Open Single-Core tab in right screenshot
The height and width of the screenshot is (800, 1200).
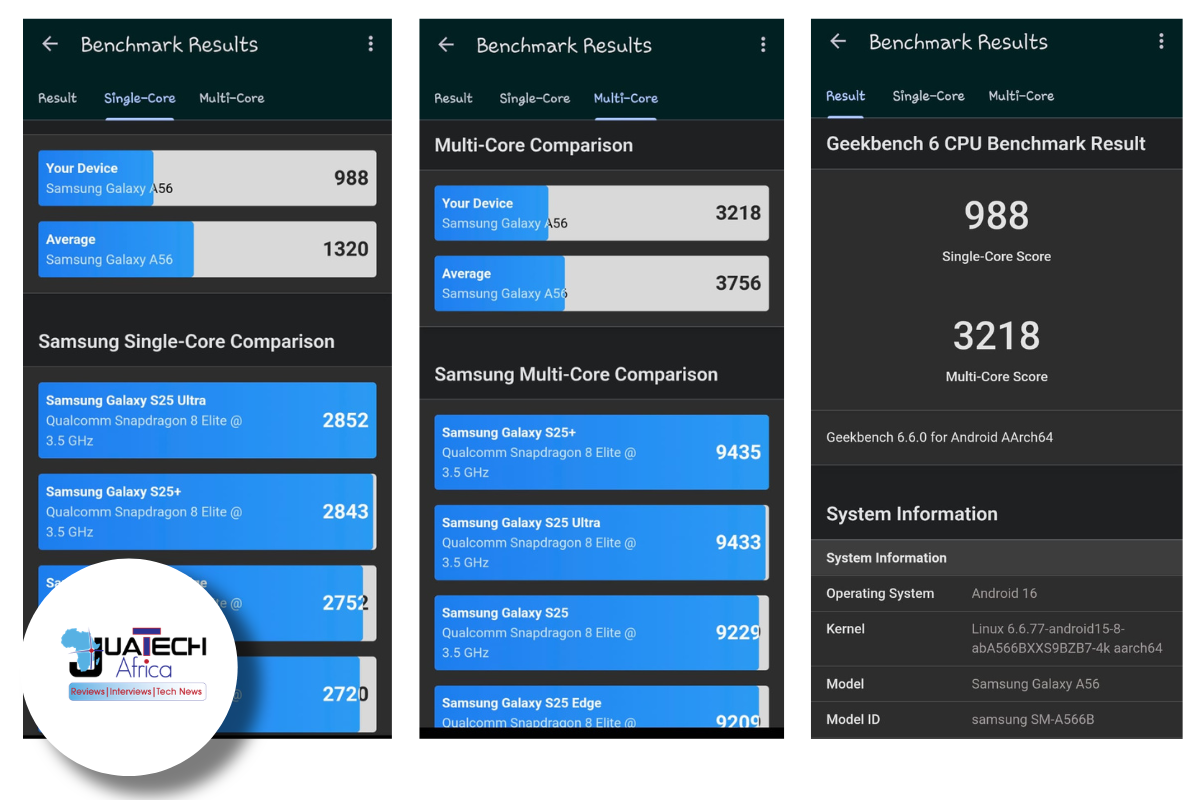pos(928,96)
